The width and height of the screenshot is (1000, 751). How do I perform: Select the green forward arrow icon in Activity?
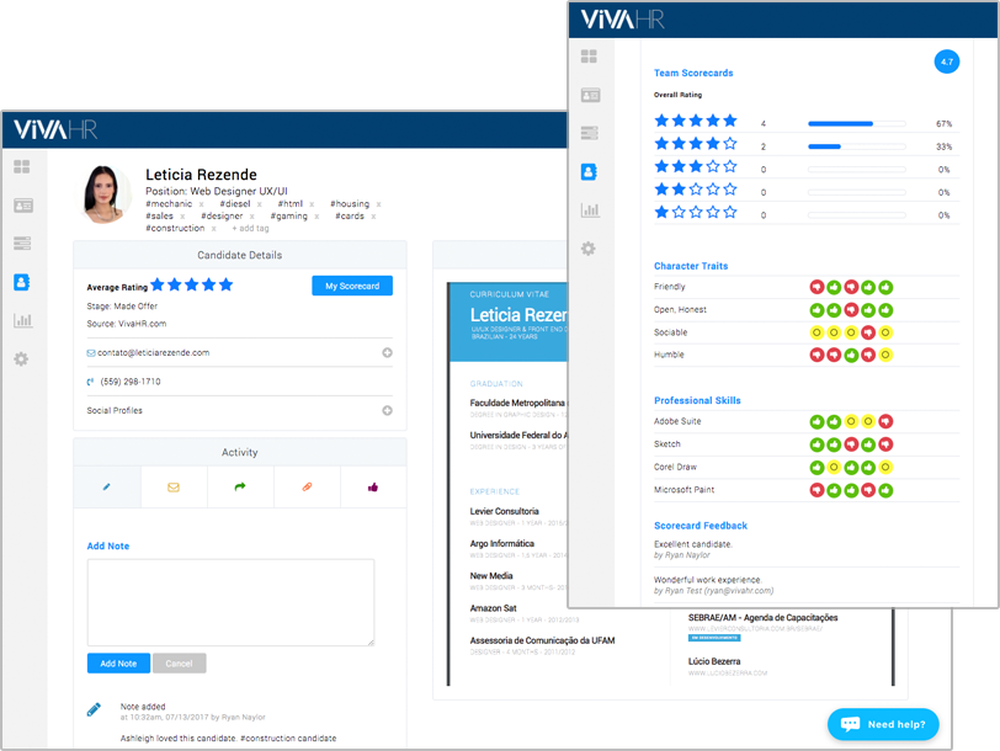(240, 487)
